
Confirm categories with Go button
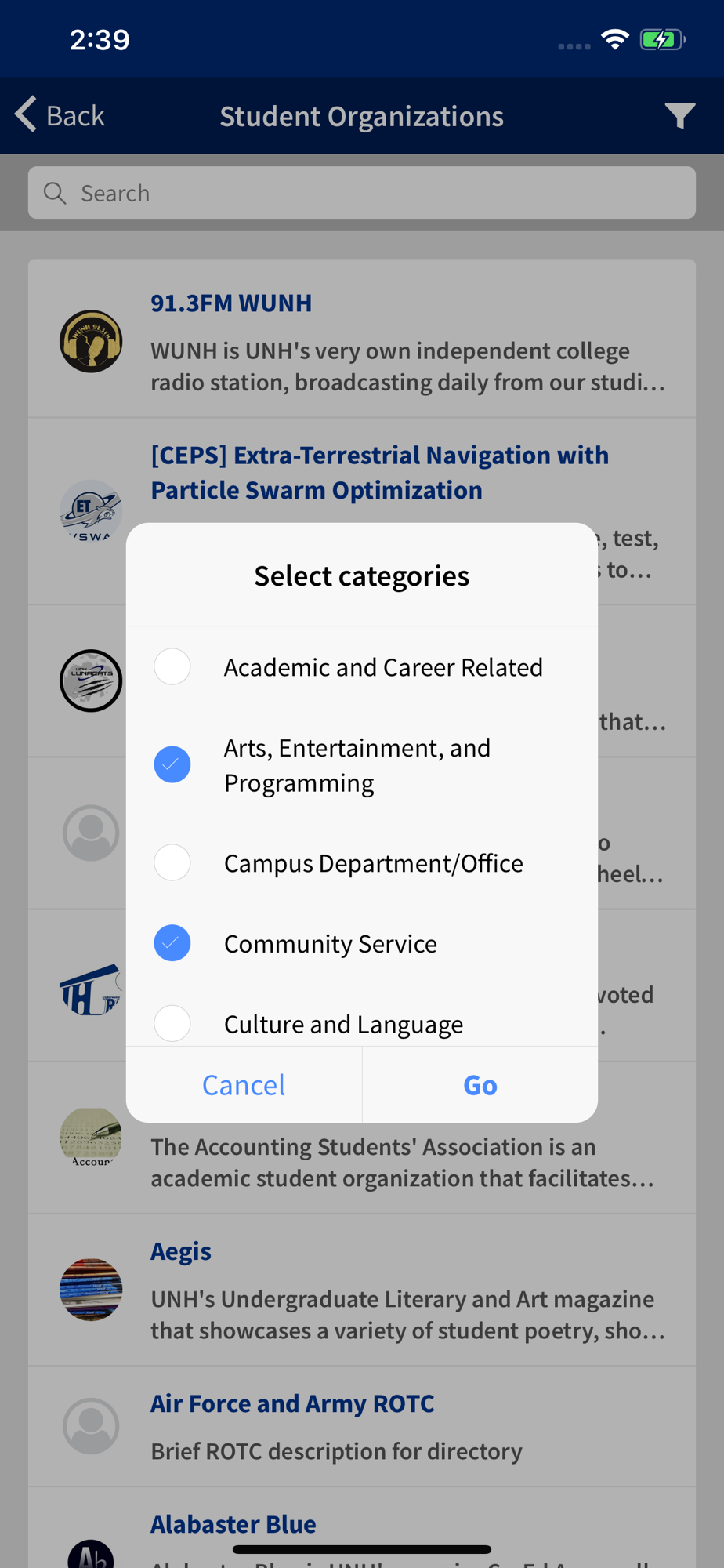click(x=480, y=1085)
